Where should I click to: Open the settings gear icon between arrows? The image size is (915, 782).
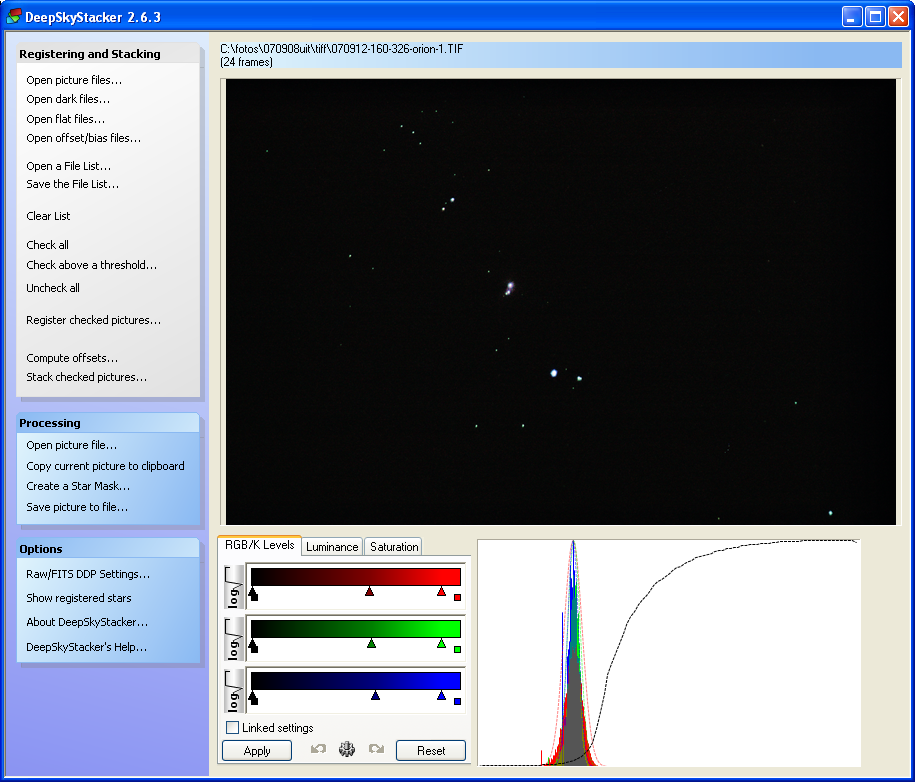click(347, 749)
